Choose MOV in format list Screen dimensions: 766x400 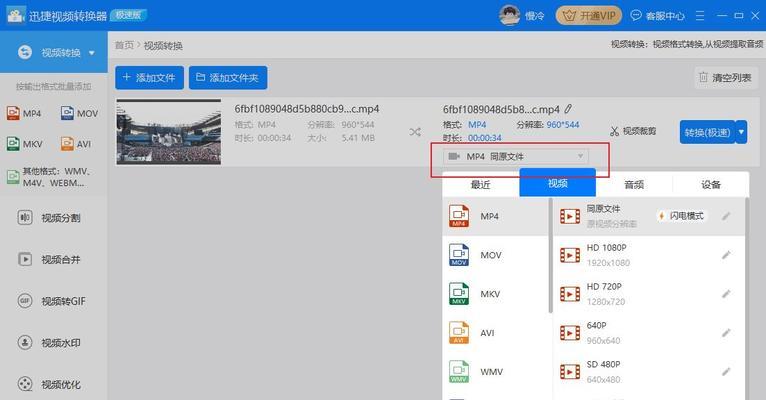[495, 255]
